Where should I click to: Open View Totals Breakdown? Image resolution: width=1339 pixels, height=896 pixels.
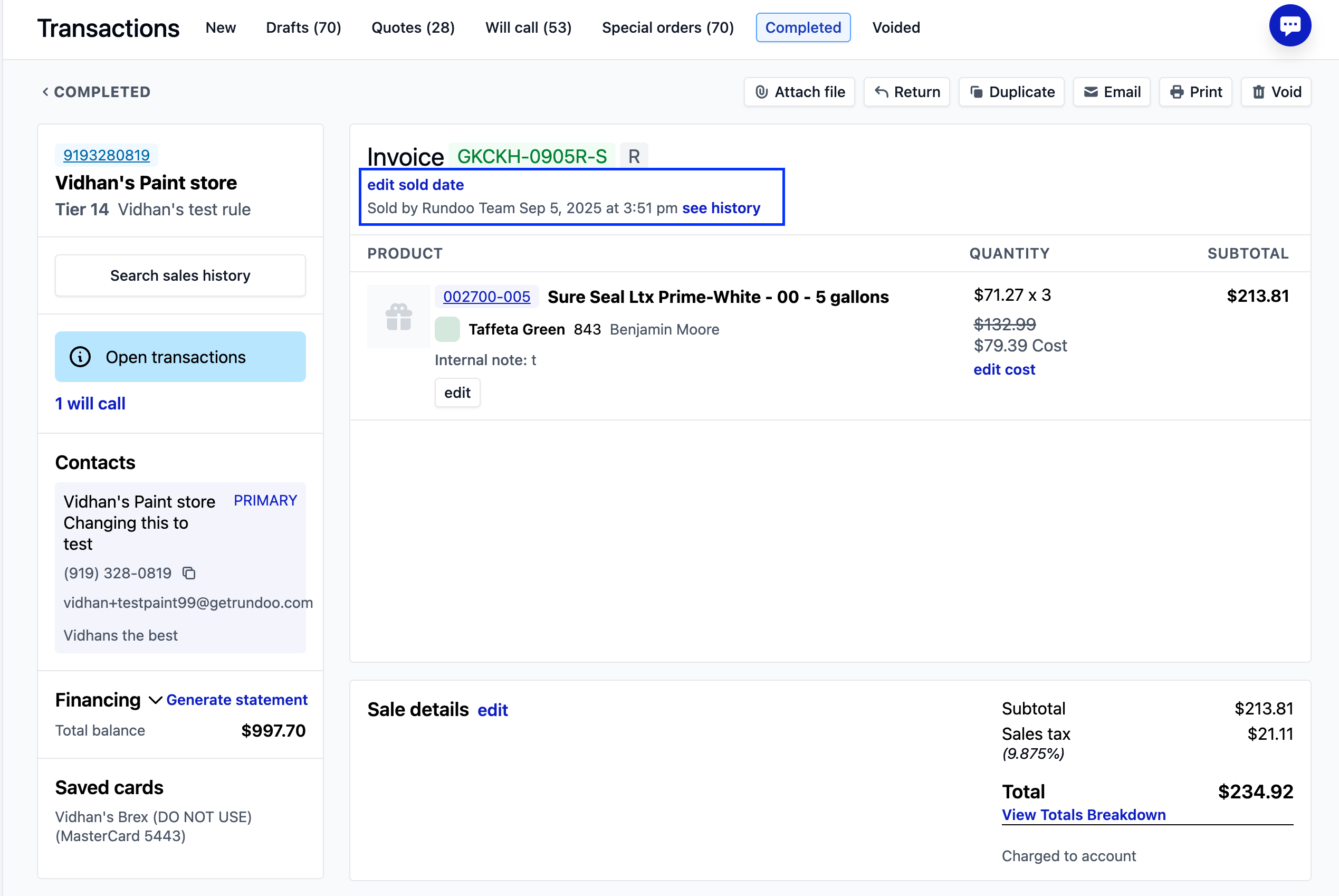tap(1083, 815)
